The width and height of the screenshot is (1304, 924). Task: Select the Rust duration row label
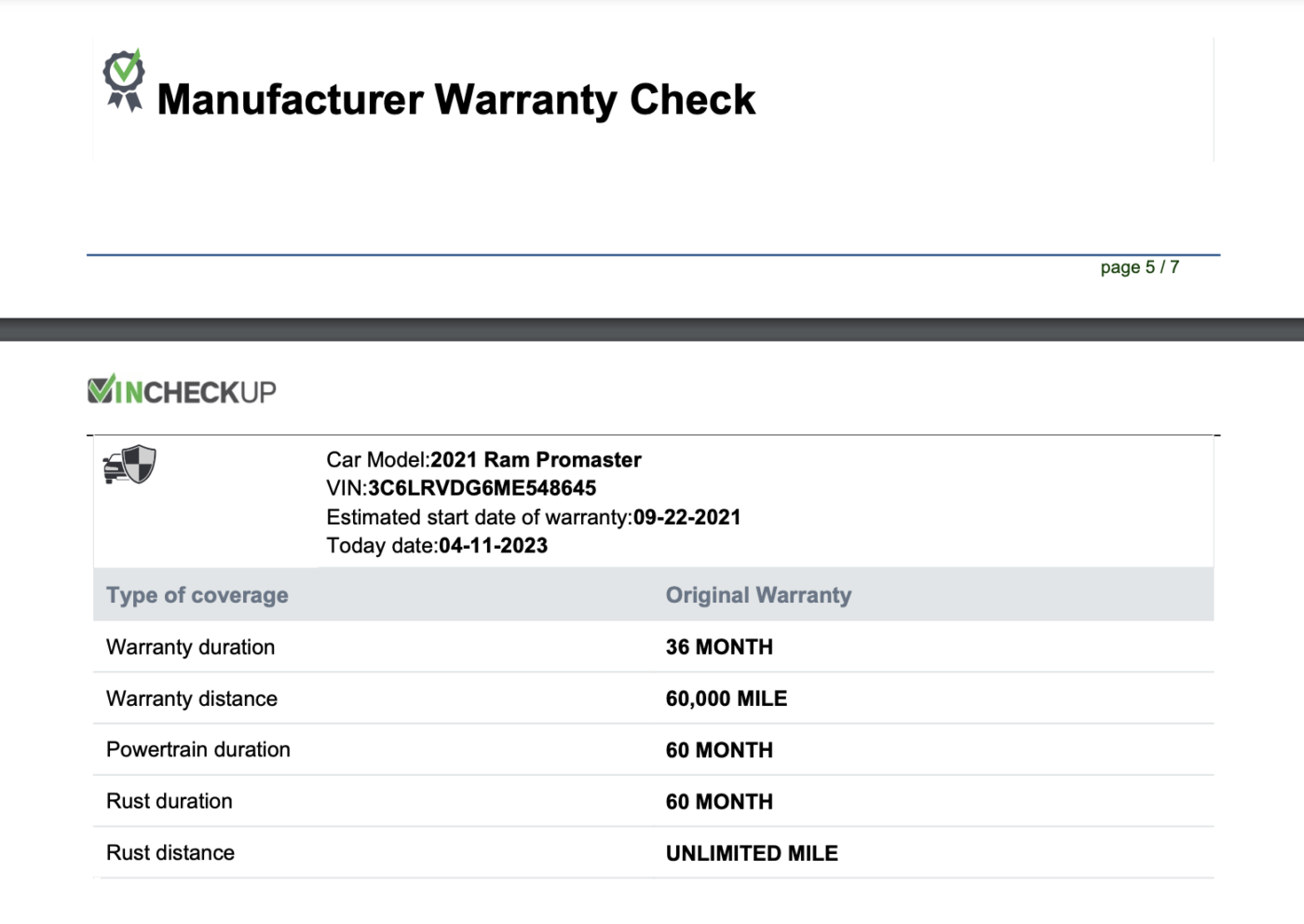coord(170,801)
